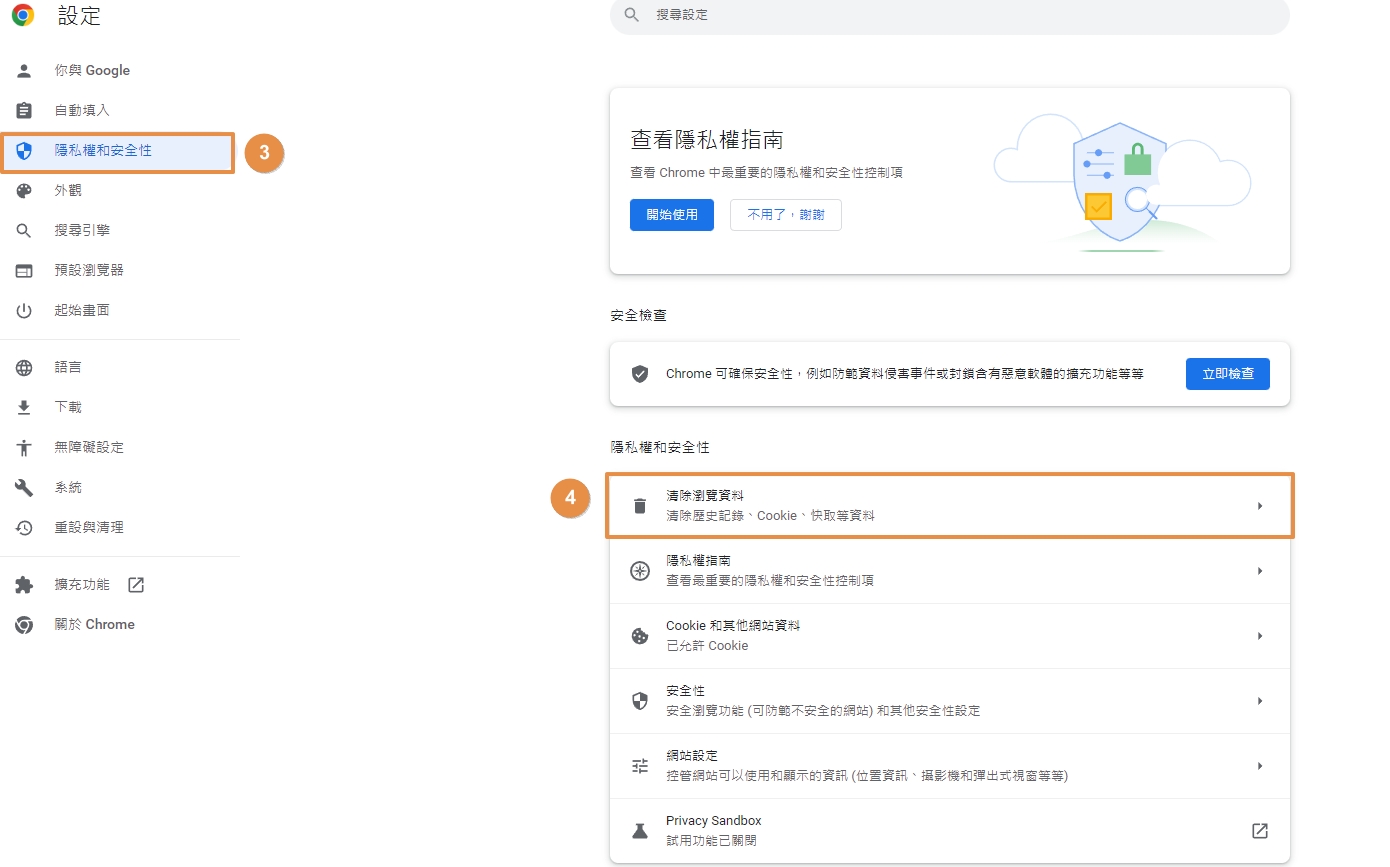Click the palette icon for 外觀
This screenshot has width=1390, height=867.
coord(24,191)
